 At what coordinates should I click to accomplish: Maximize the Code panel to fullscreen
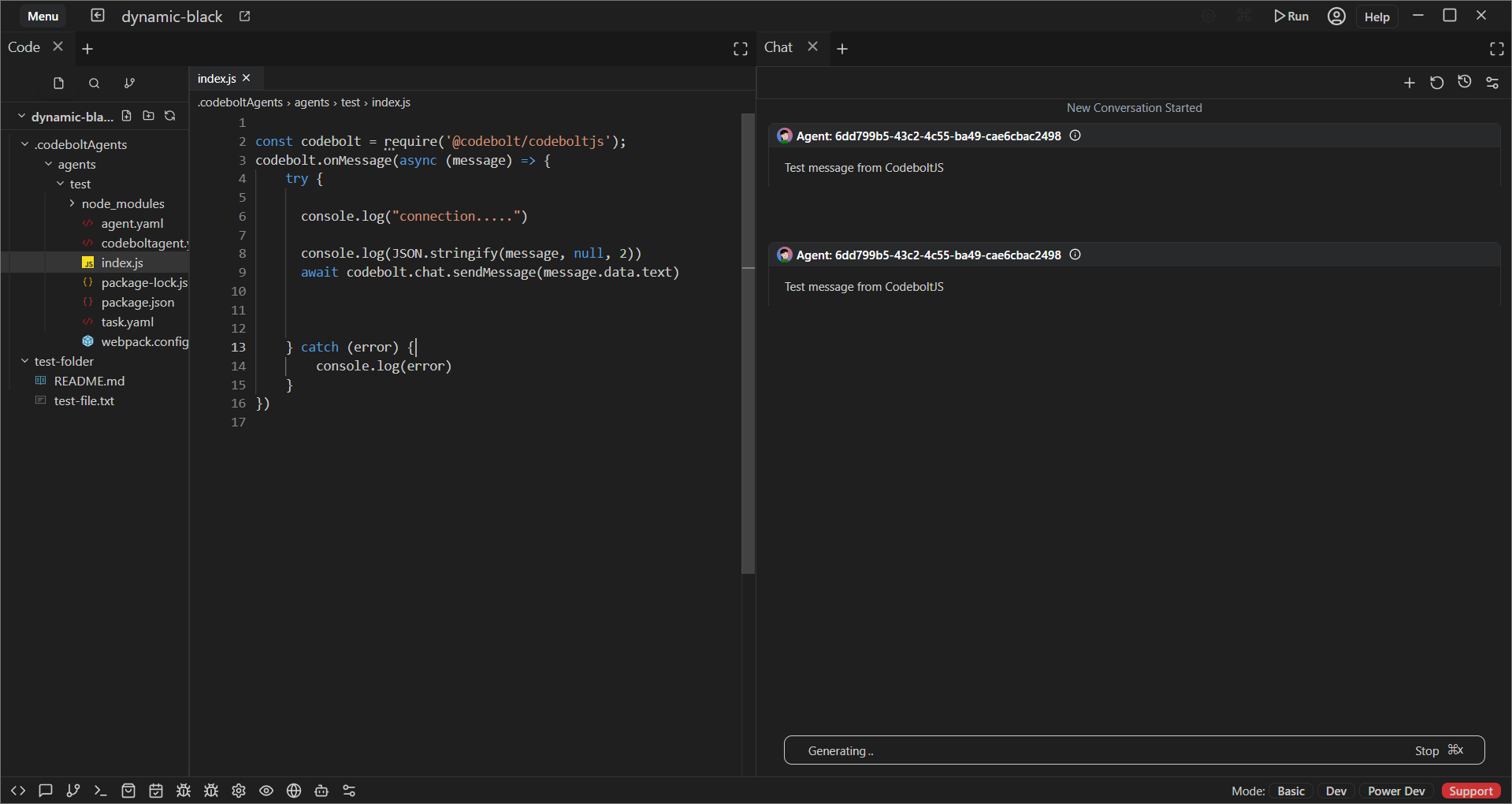click(741, 49)
